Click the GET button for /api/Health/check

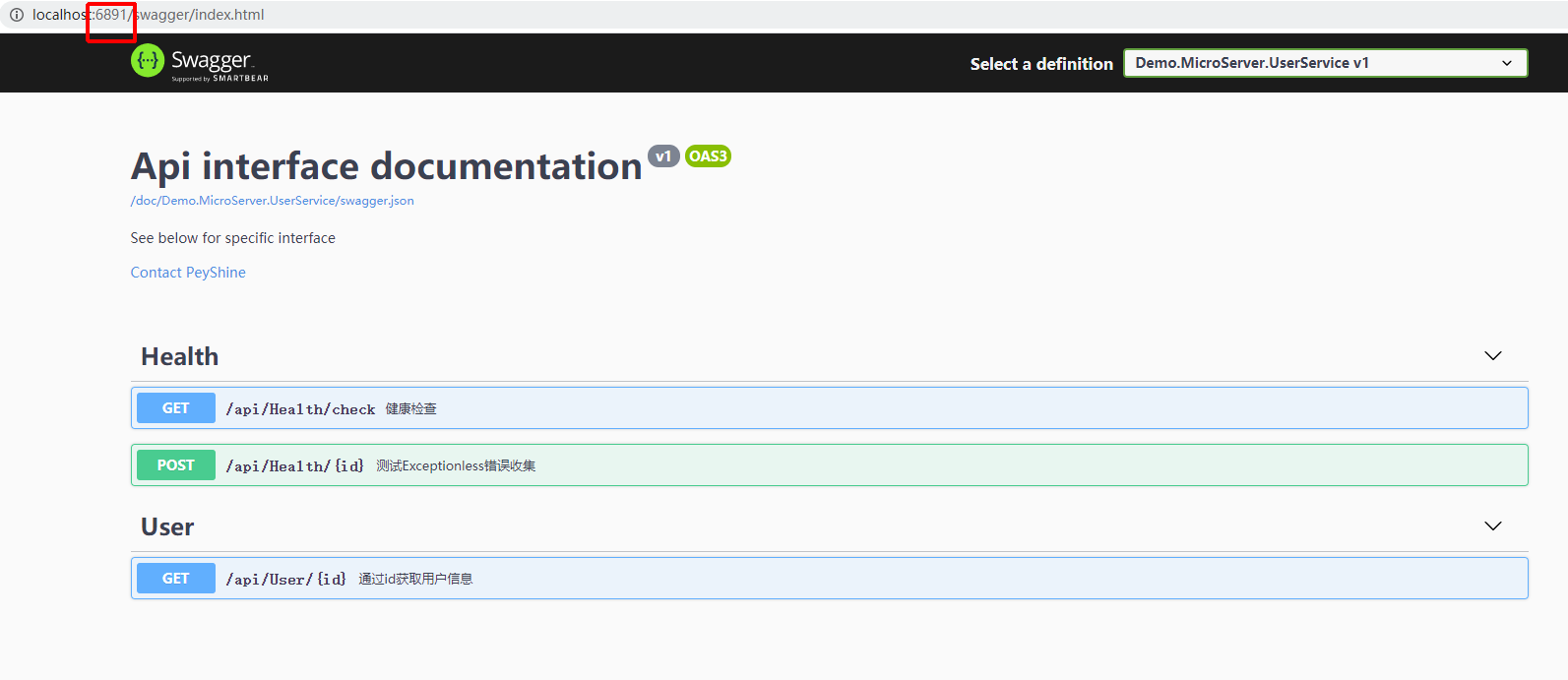pos(176,408)
